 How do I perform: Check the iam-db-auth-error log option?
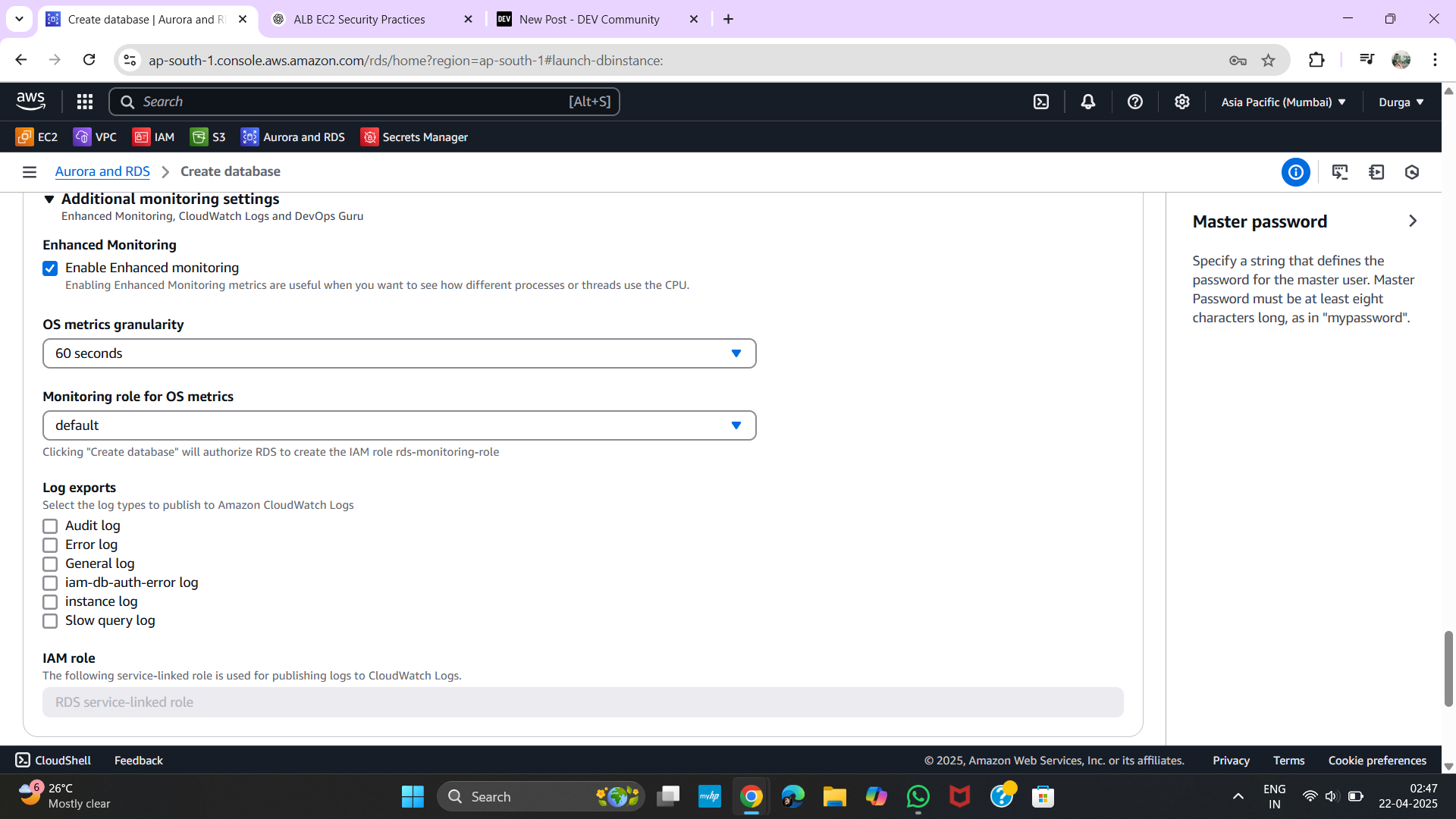pyautogui.click(x=50, y=583)
